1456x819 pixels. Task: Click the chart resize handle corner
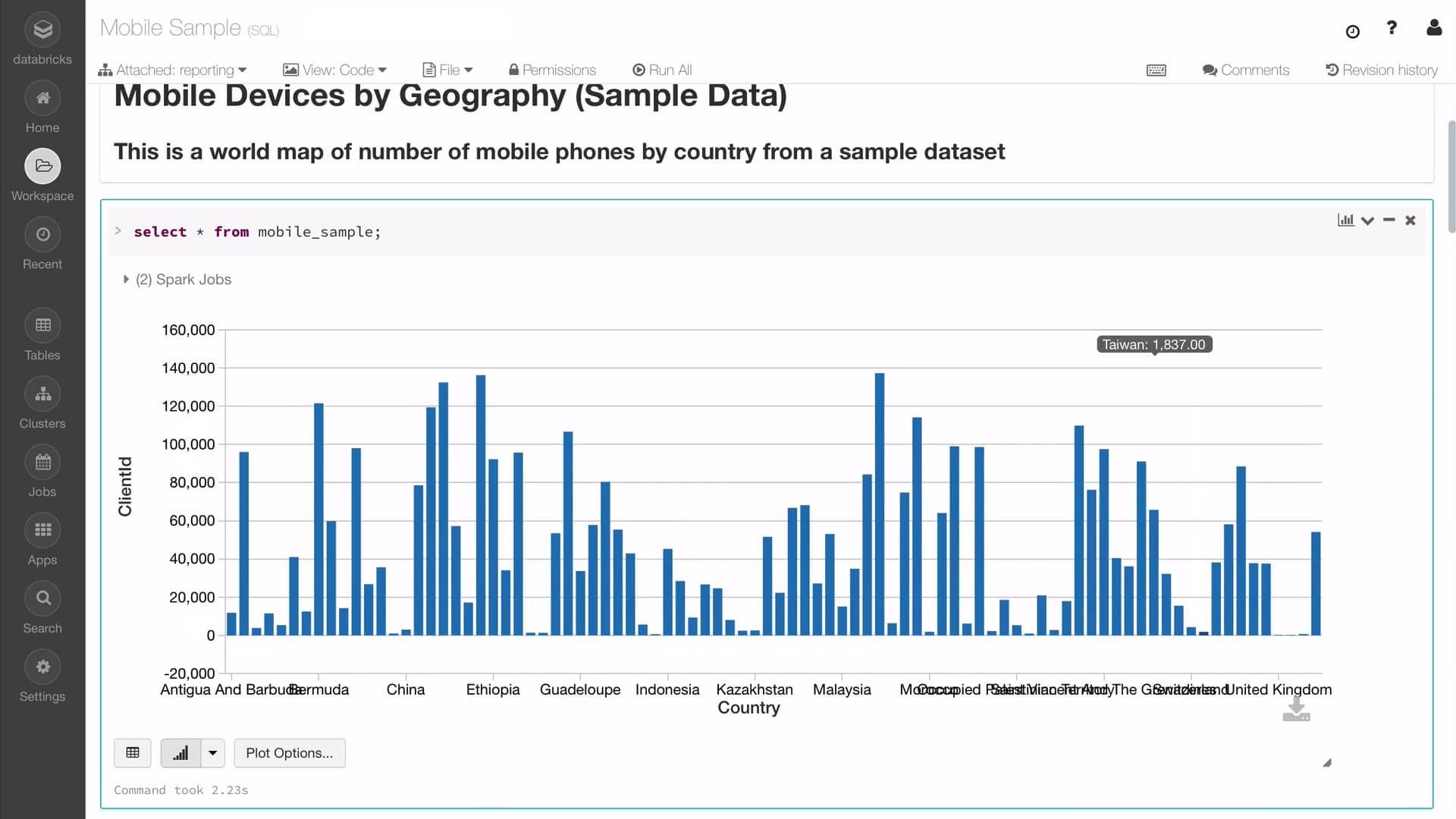[1327, 763]
